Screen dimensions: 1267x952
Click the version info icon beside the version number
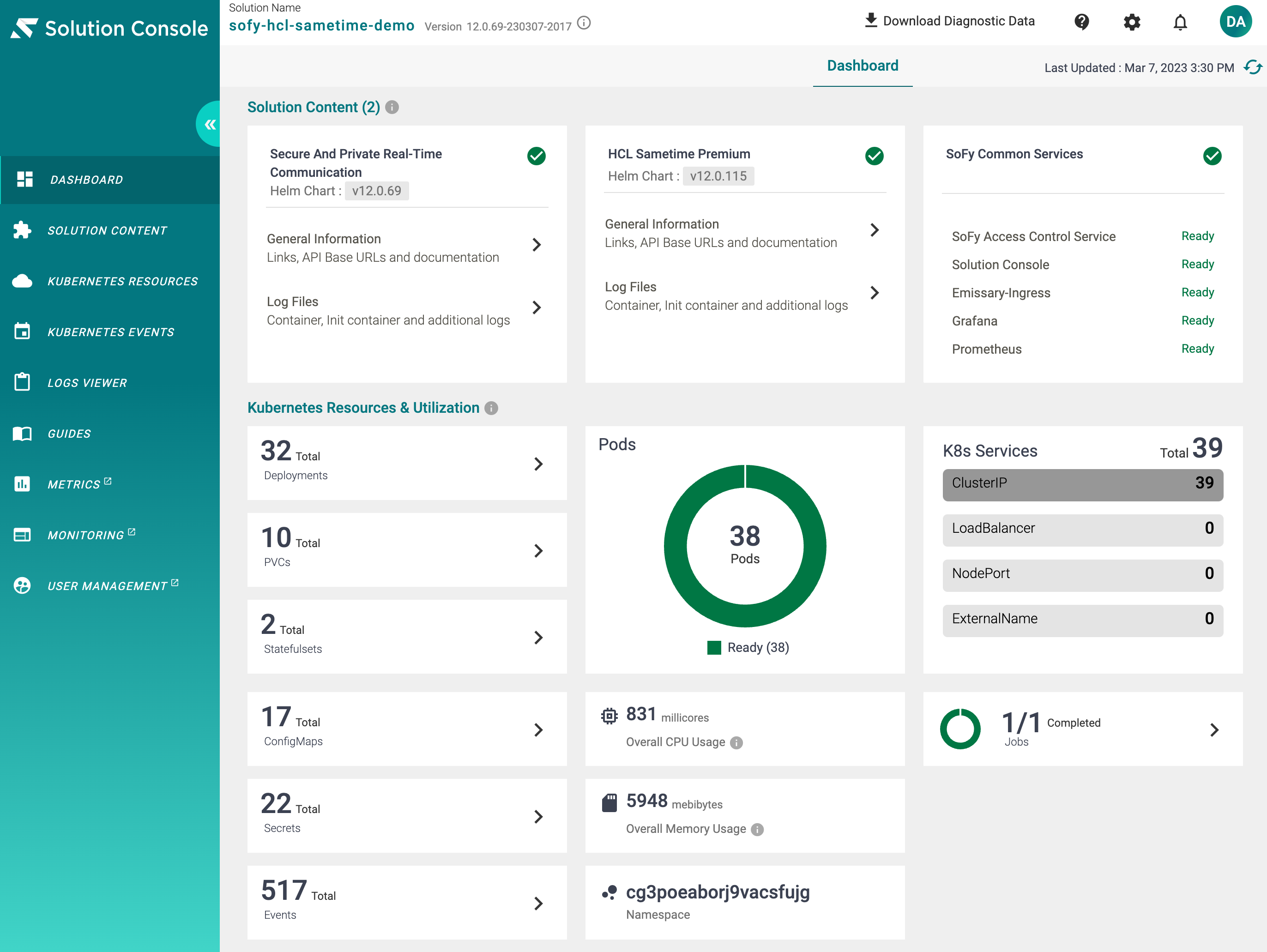[584, 23]
